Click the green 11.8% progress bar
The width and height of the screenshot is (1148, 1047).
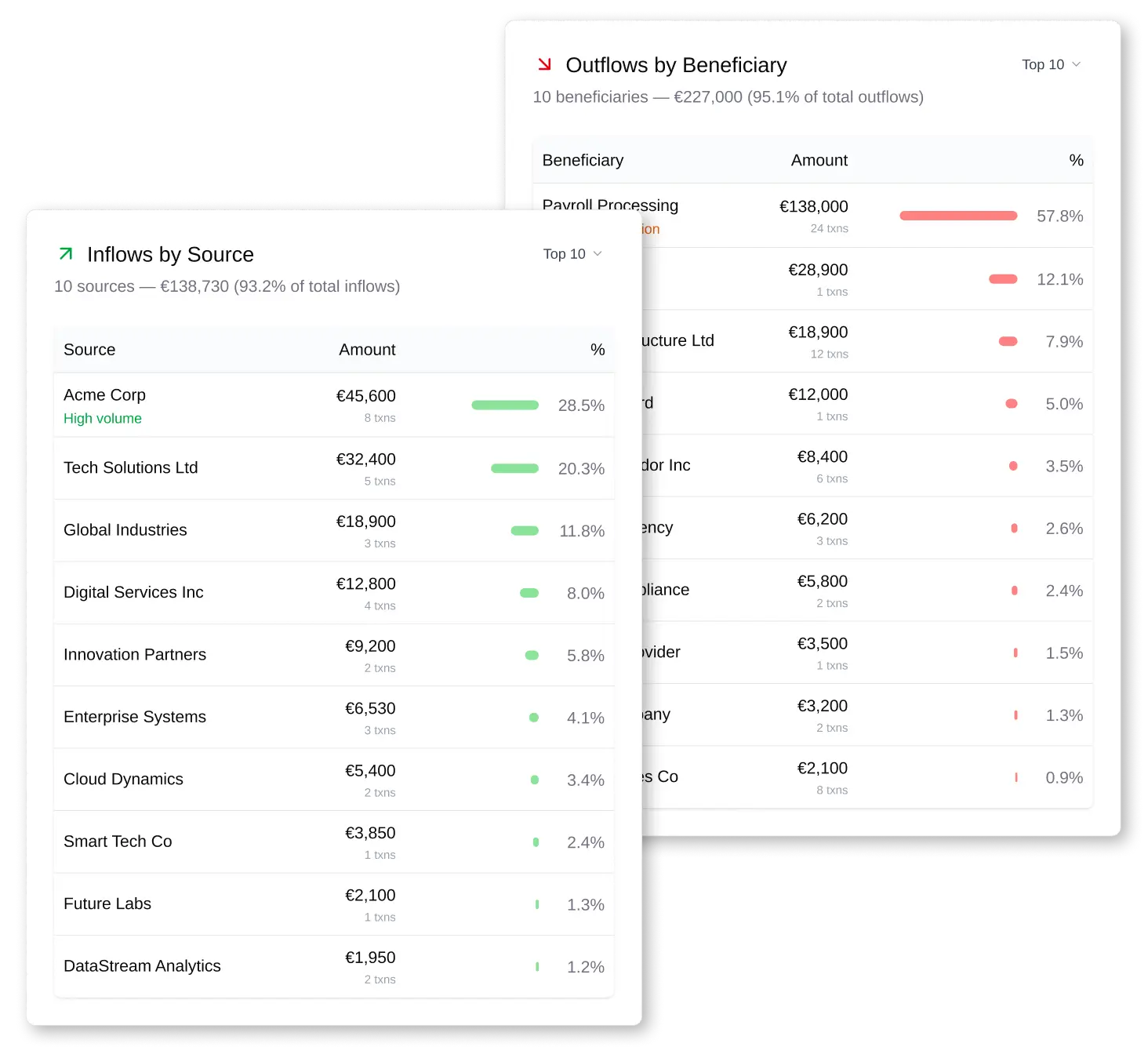point(525,531)
